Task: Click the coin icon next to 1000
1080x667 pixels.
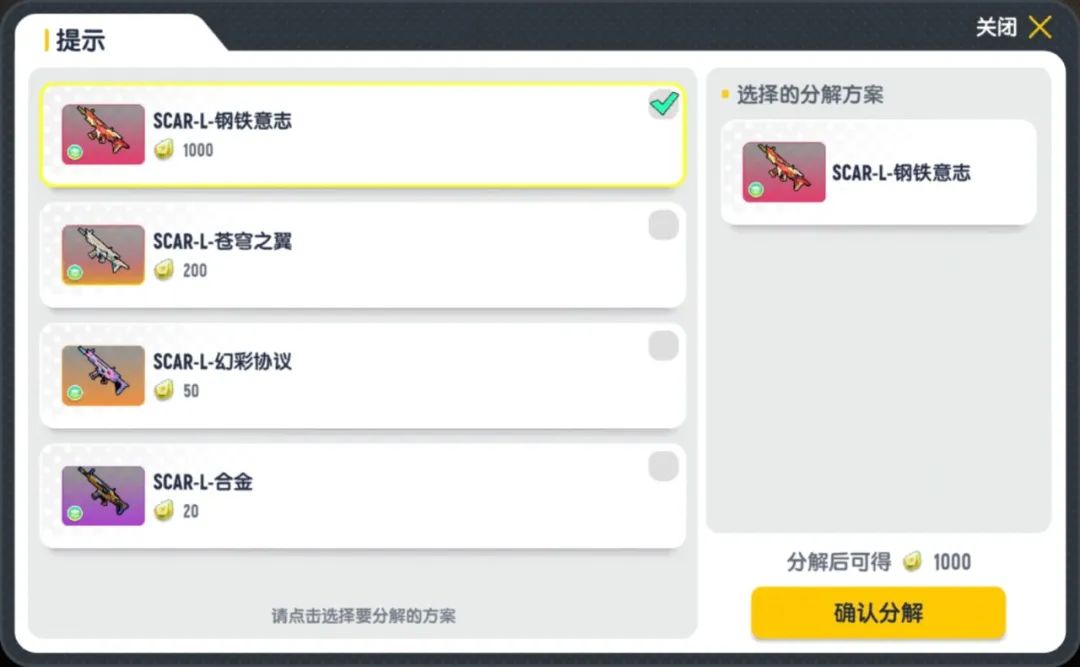Action: pos(165,150)
